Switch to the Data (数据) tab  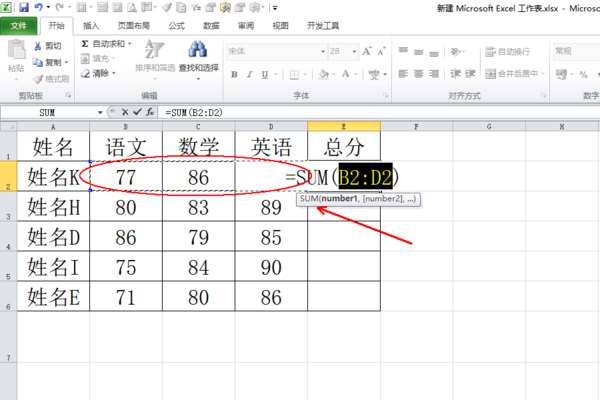211,26
